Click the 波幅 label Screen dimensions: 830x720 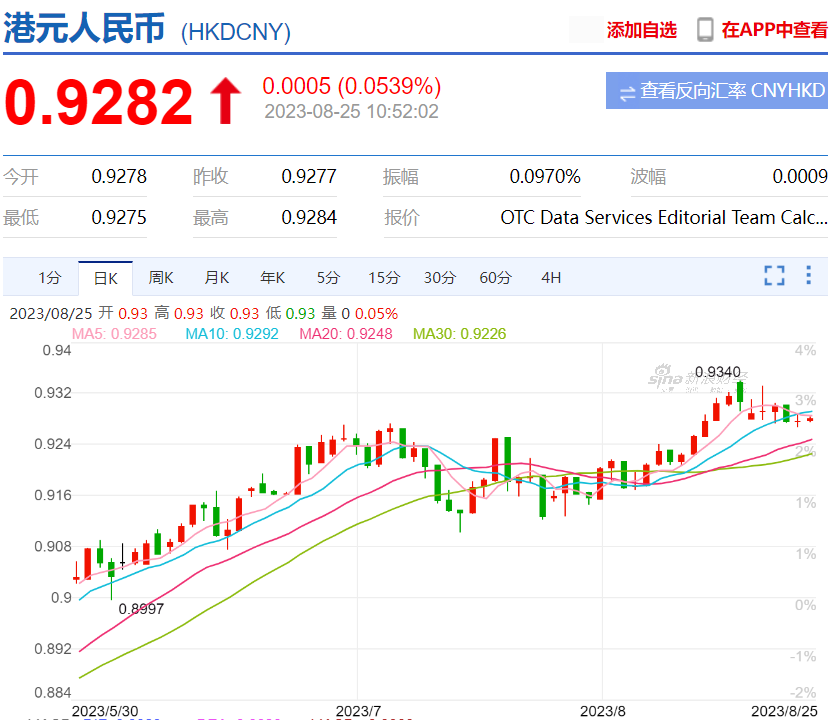(648, 176)
